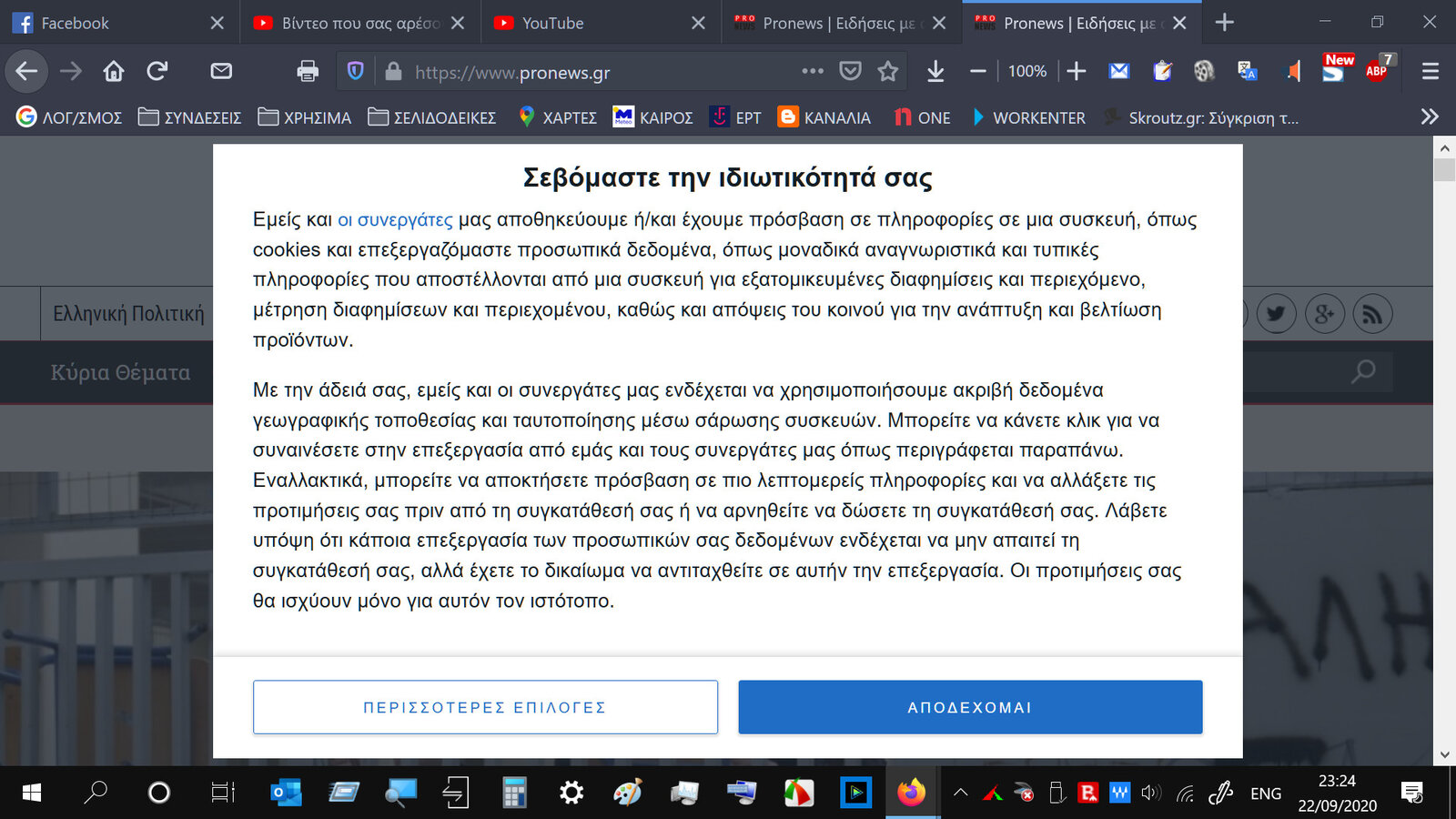Show more bookmarks chevron
The image size is (1456, 819).
click(x=1430, y=116)
